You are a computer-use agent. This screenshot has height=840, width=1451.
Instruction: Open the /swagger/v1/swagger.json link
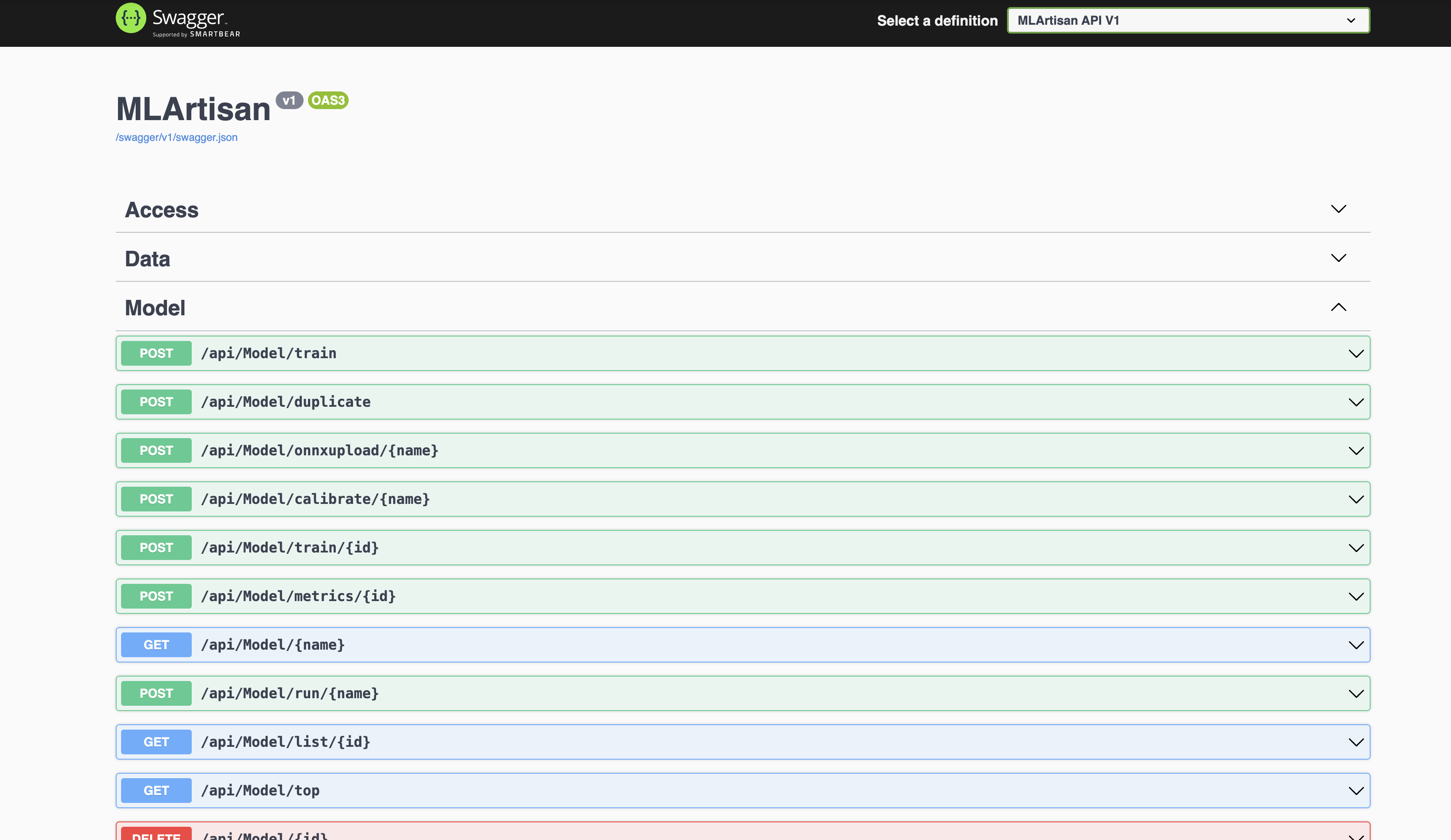point(176,137)
